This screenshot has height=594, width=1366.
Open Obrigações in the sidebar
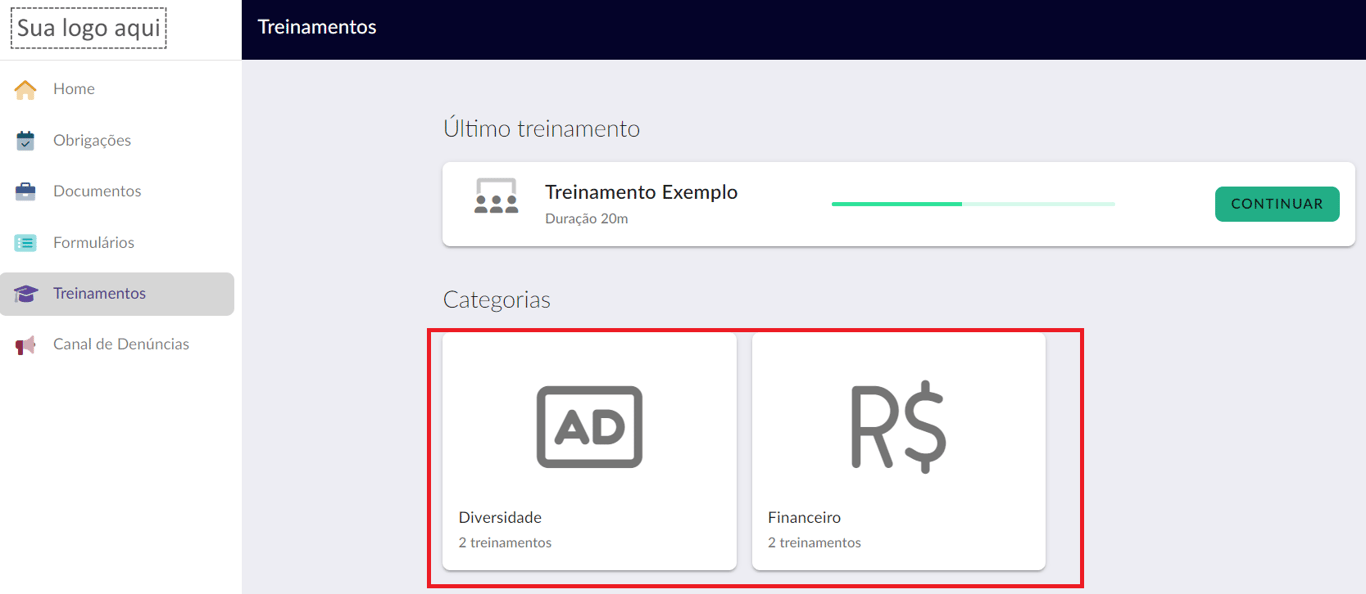coord(117,141)
